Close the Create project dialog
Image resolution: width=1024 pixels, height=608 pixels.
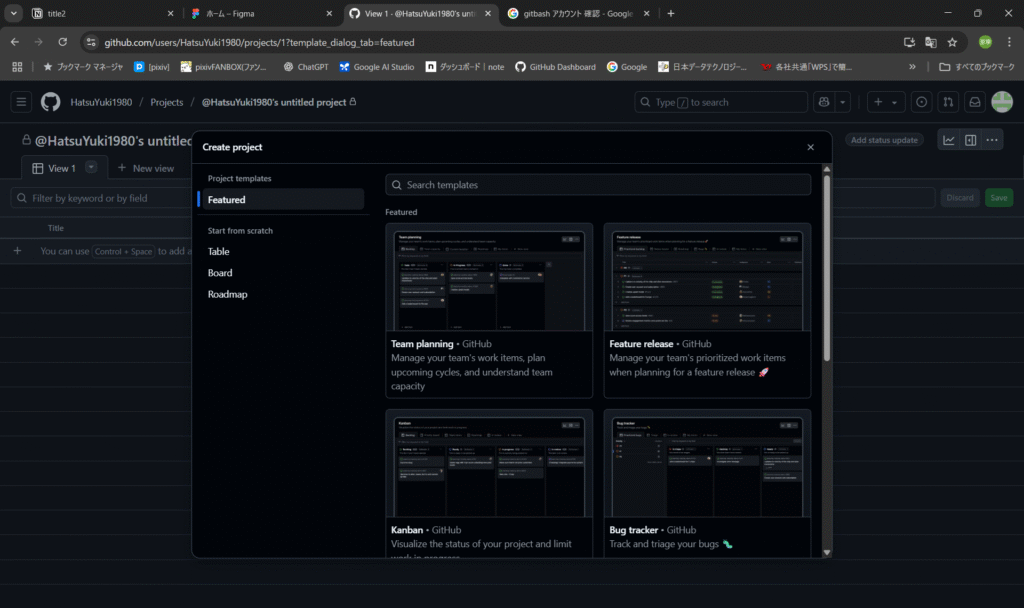tap(810, 147)
